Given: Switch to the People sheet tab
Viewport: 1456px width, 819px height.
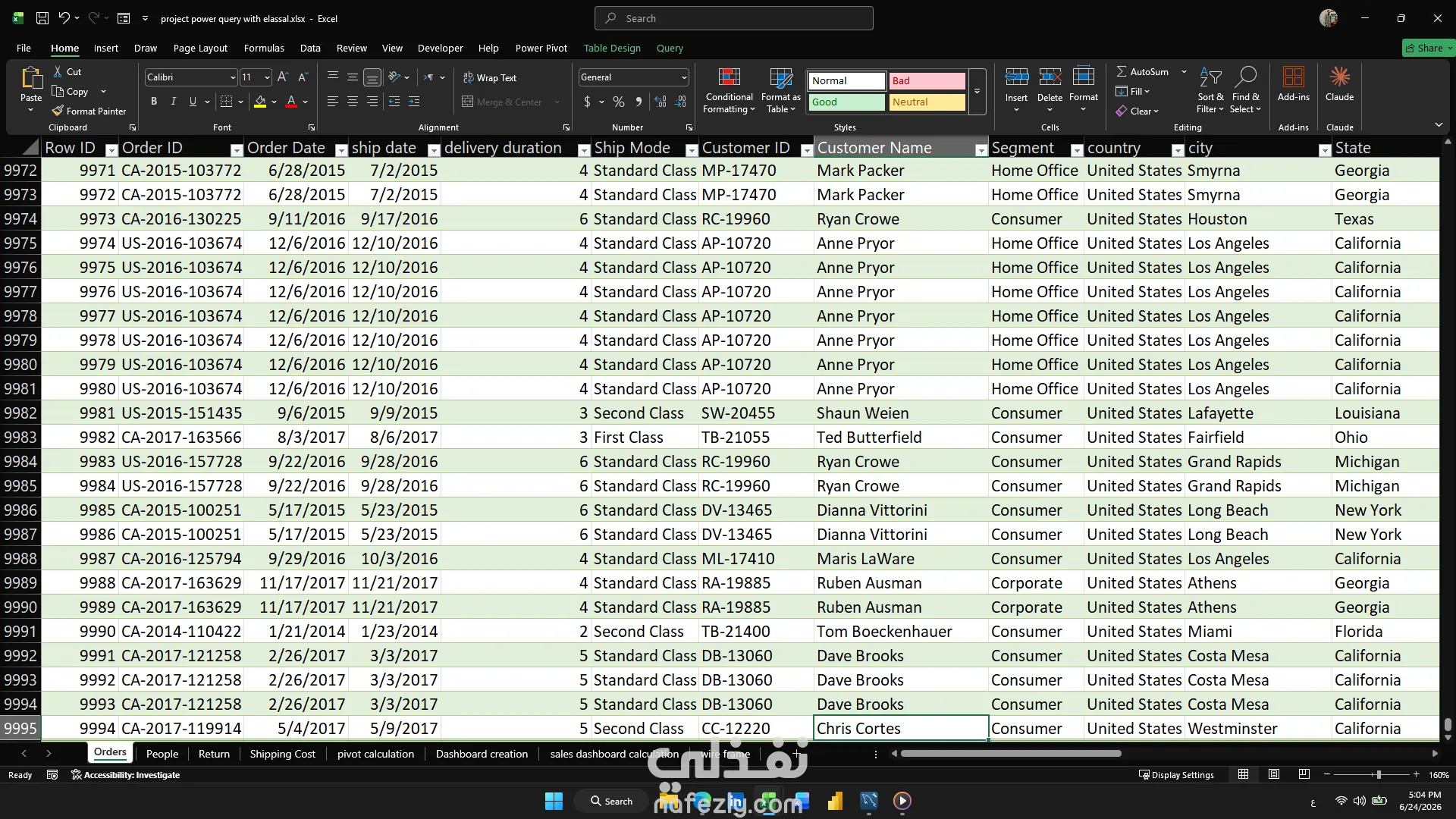Looking at the screenshot, I should pyautogui.click(x=162, y=754).
